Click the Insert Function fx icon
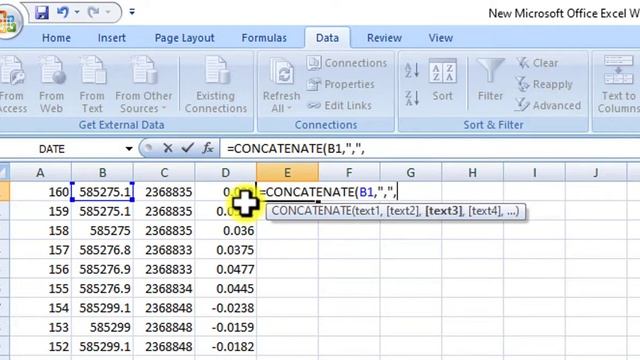Viewport: 640px width, 360px height. tap(208, 148)
